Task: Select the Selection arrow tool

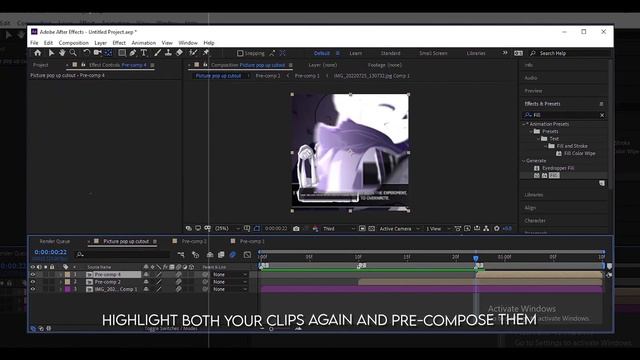Action: pos(51,53)
